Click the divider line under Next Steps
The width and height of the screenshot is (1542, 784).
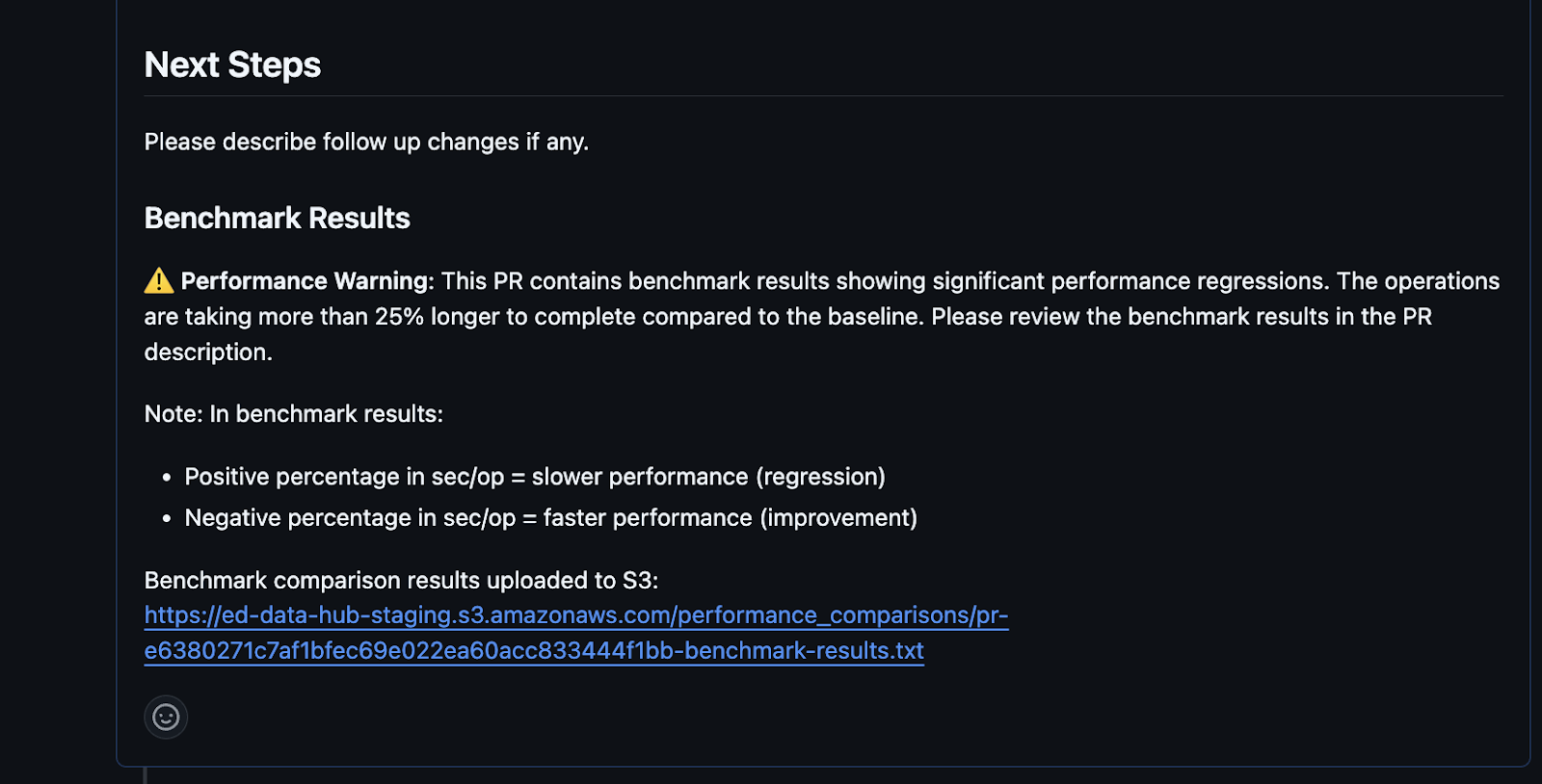[823, 96]
